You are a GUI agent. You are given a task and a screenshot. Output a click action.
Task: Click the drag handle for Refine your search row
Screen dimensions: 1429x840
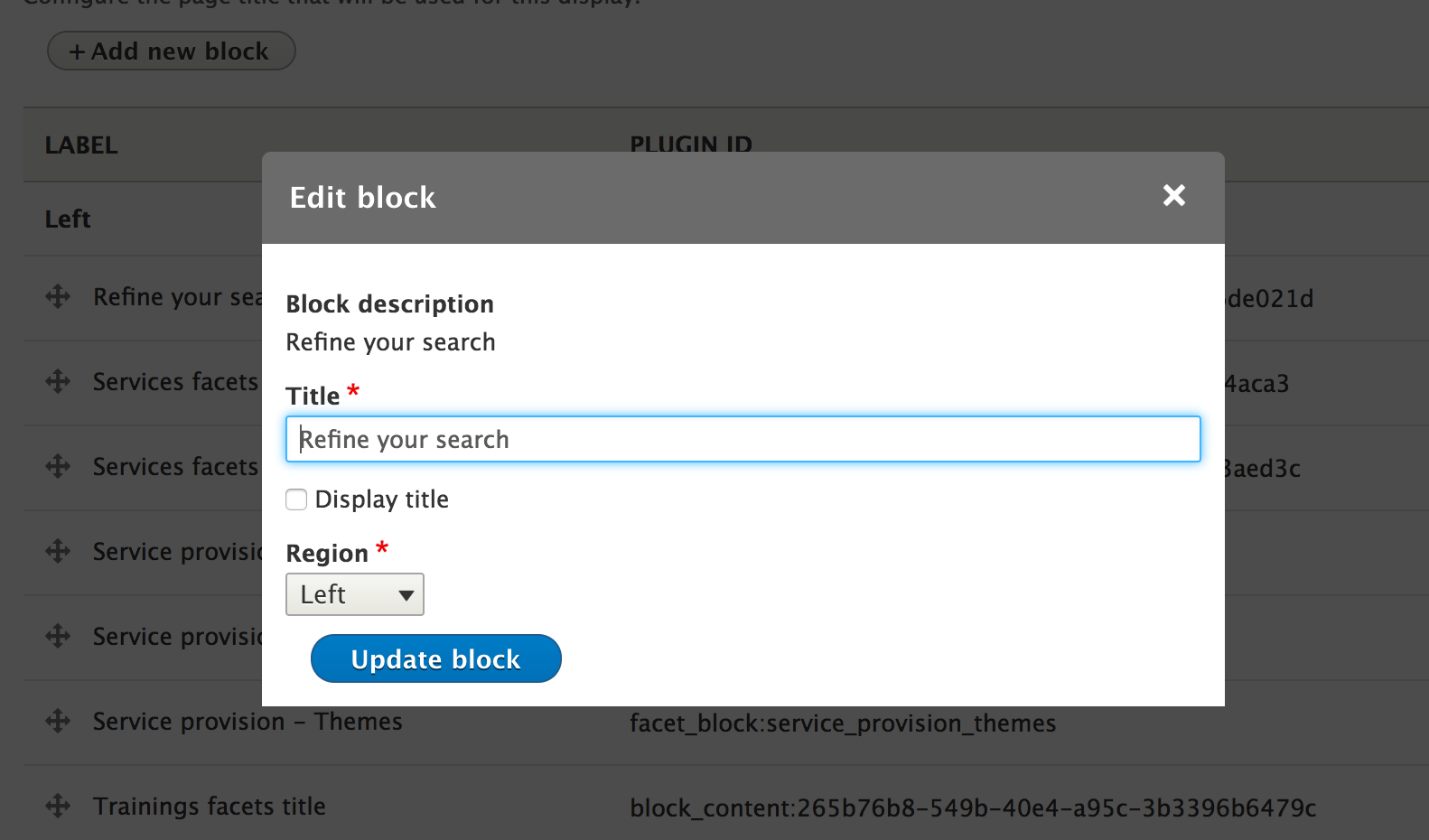(58, 296)
